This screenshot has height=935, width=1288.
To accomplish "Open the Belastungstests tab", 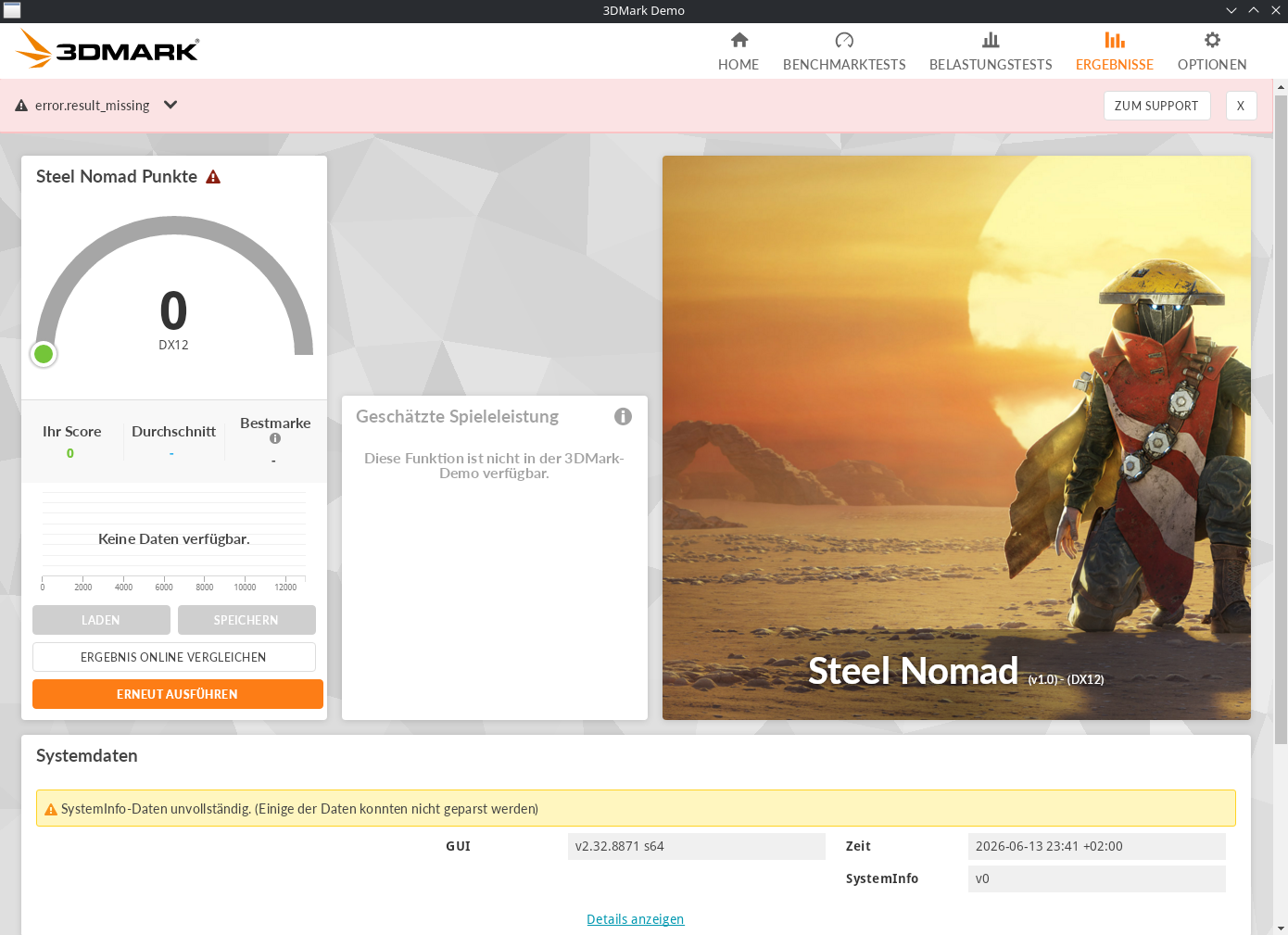I will coord(991,51).
